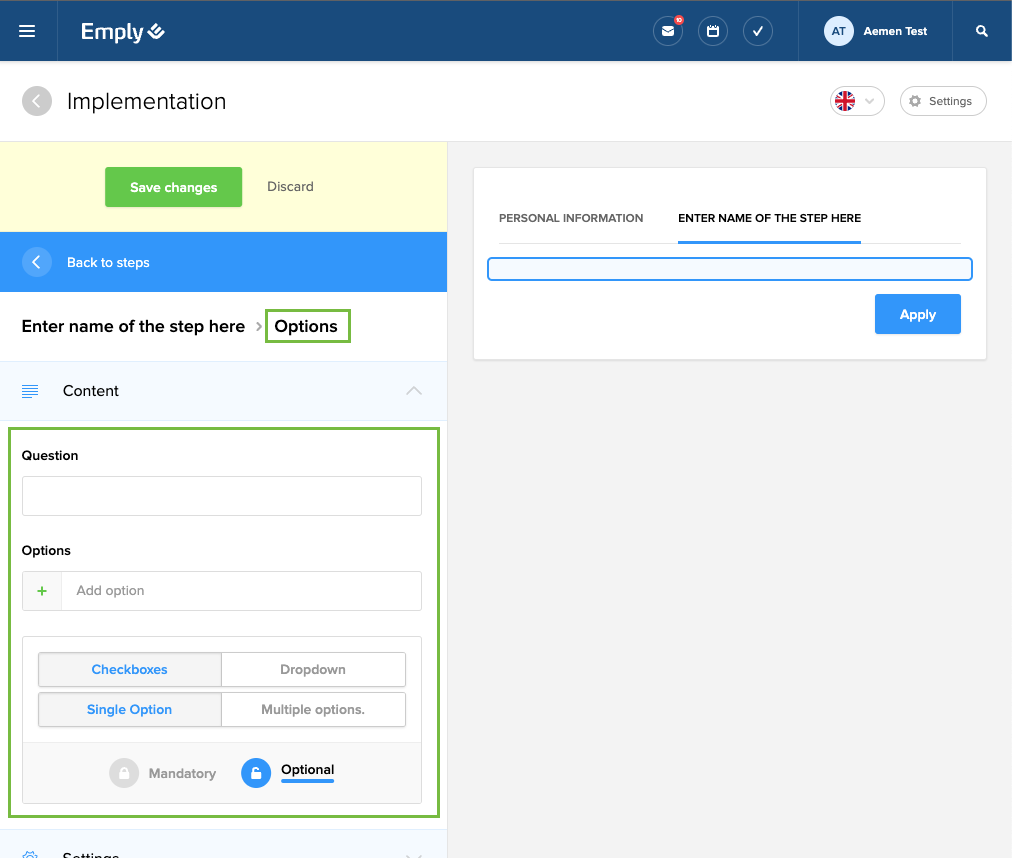This screenshot has width=1012, height=858.
Task: Switch display type to Dropdown
Action: [313, 669]
